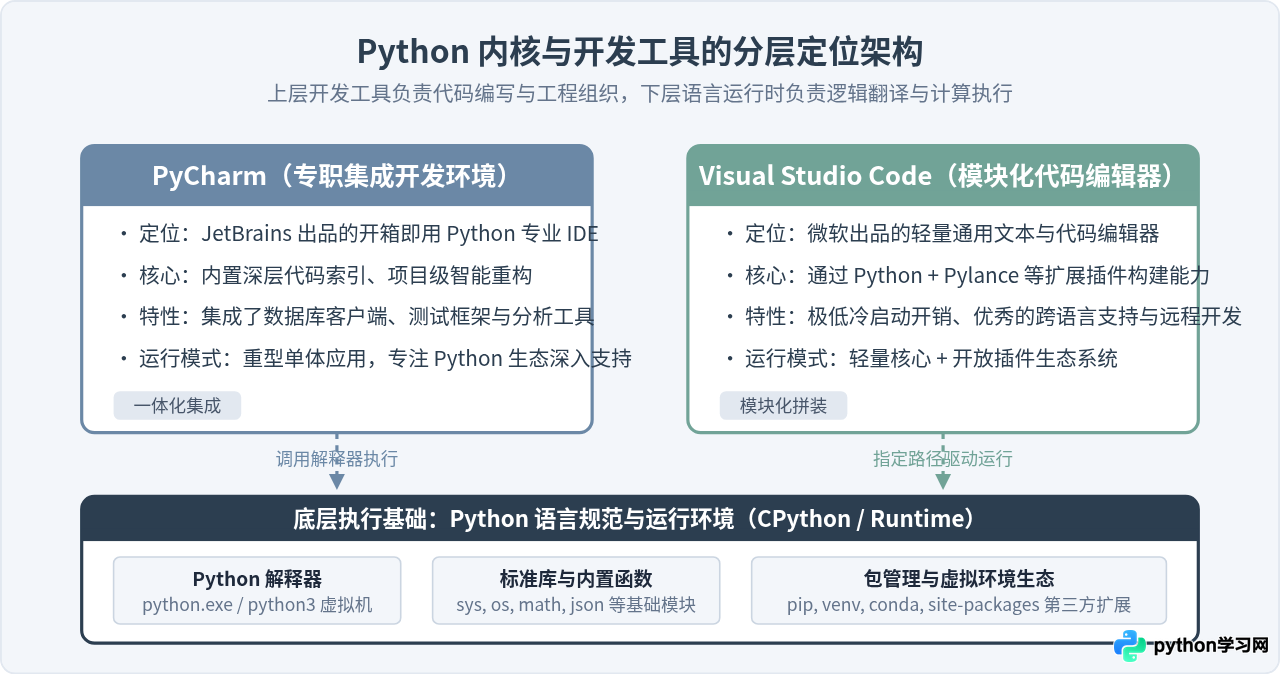Click the text "sys, os, math, json 等基础模块"
The width and height of the screenshot is (1280, 674).
click(x=576, y=605)
